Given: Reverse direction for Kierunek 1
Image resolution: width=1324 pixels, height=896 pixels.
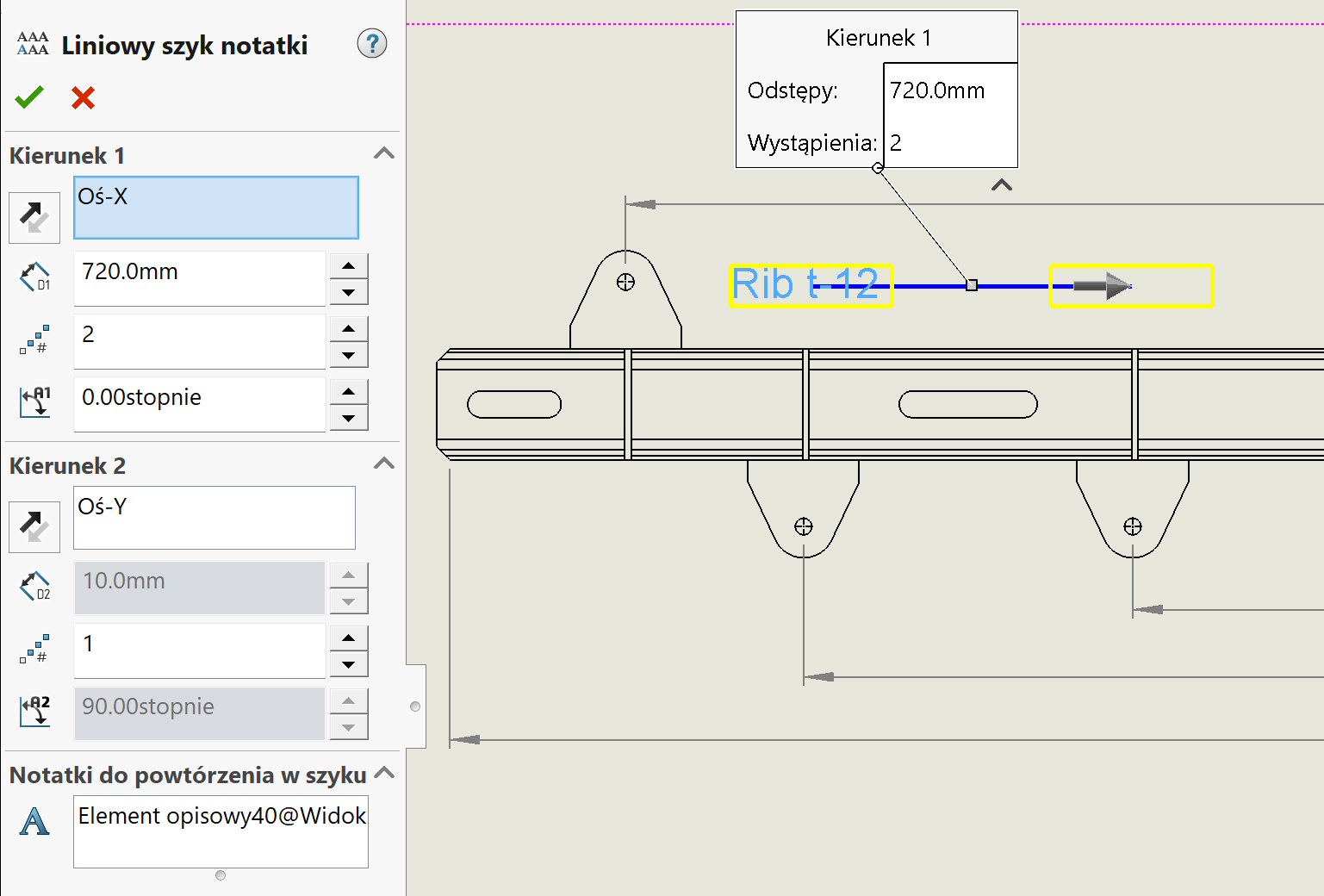Looking at the screenshot, I should coord(34,217).
